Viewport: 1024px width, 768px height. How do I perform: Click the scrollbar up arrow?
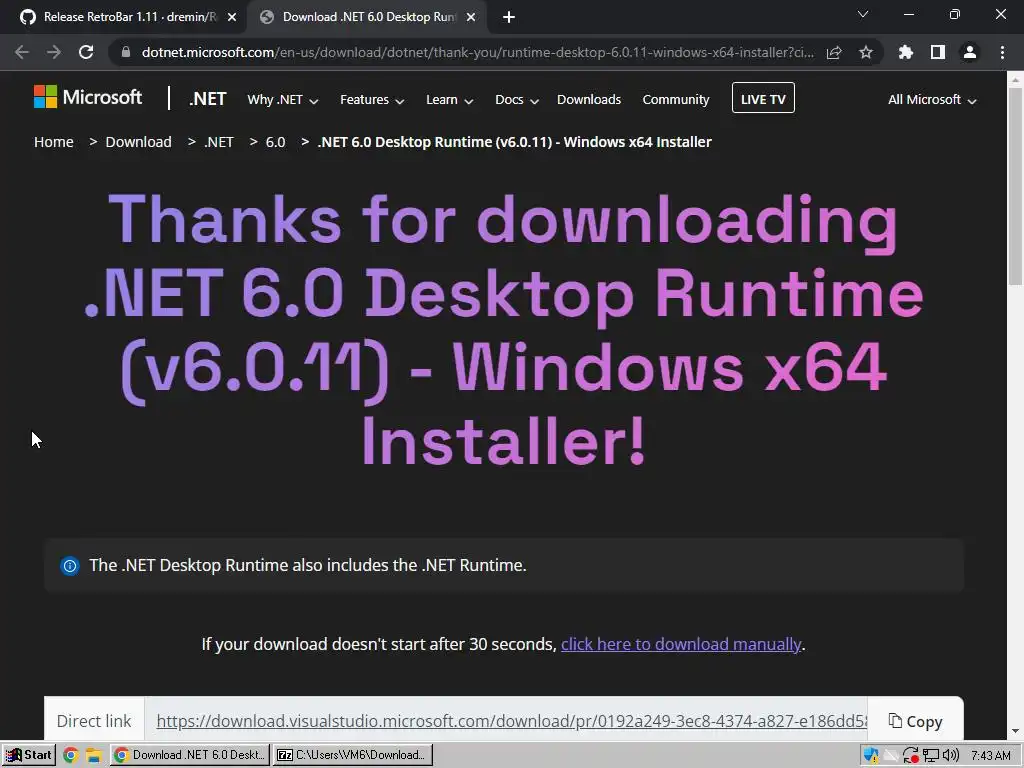tap(1015, 79)
